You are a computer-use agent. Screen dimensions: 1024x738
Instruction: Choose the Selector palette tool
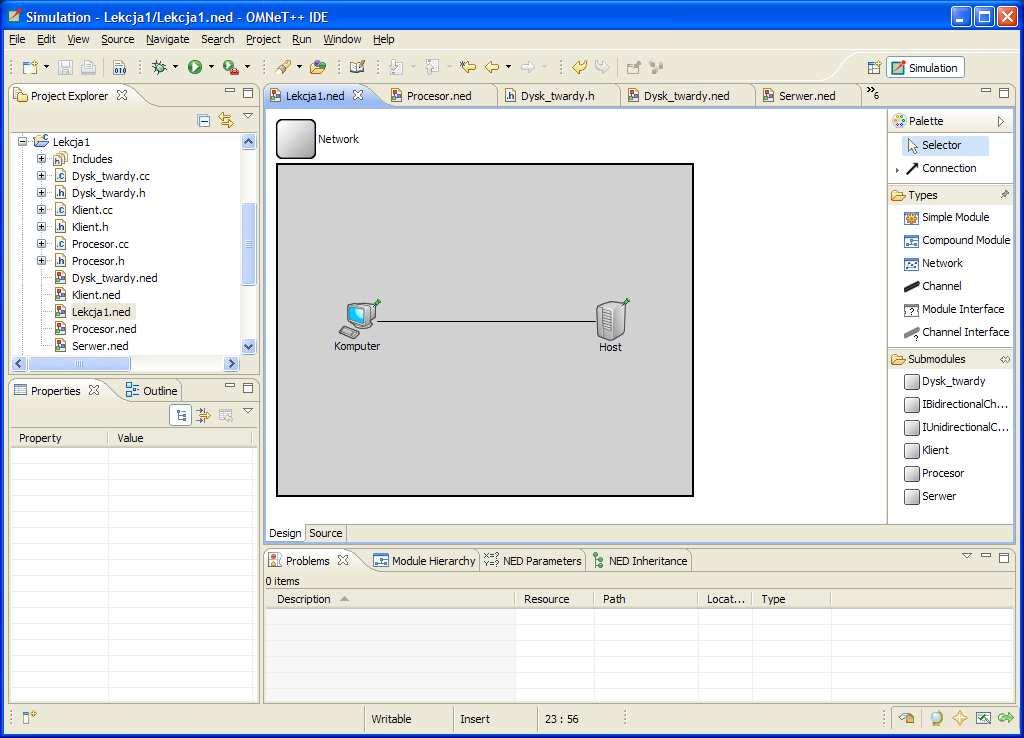[946, 145]
